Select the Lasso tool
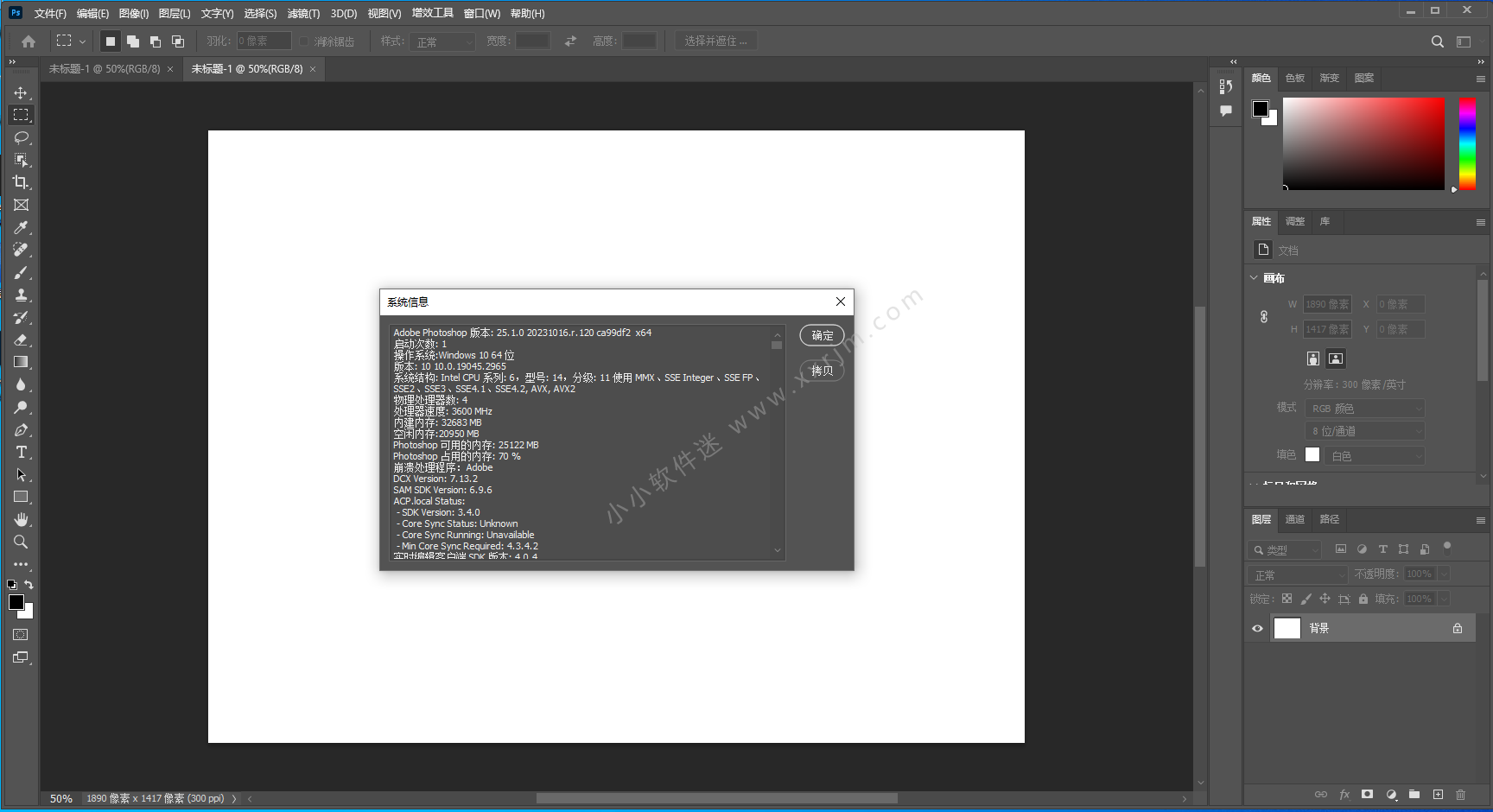 coord(21,137)
